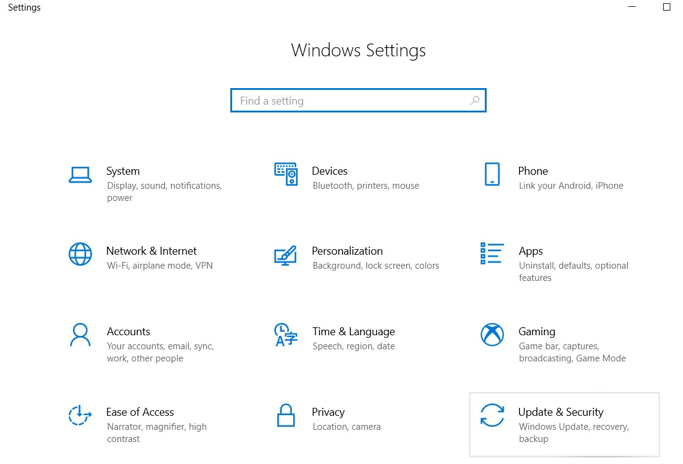Open the Gaming title
This screenshot has width=683, height=464.
point(537,332)
